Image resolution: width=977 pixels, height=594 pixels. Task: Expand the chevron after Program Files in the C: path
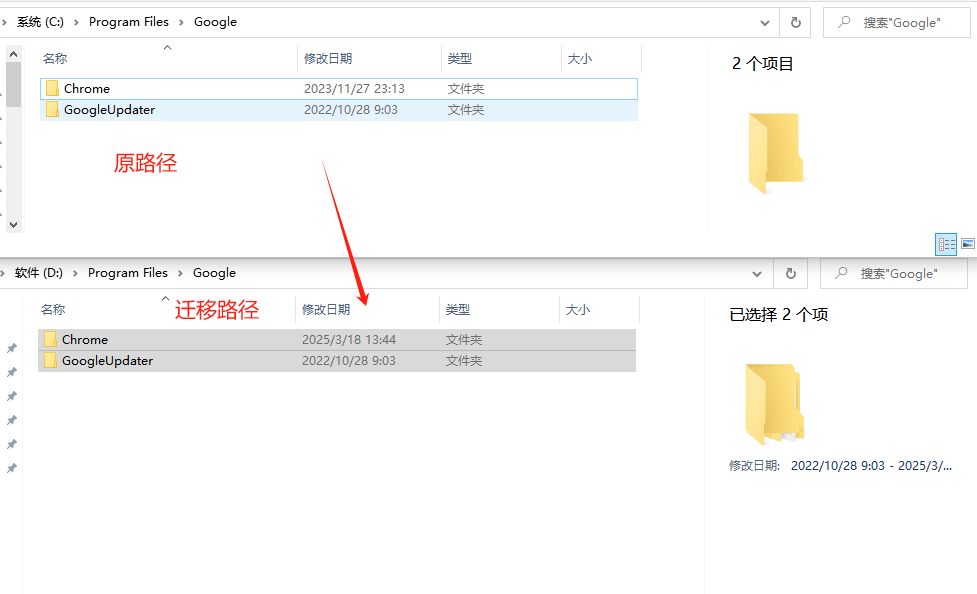click(181, 22)
